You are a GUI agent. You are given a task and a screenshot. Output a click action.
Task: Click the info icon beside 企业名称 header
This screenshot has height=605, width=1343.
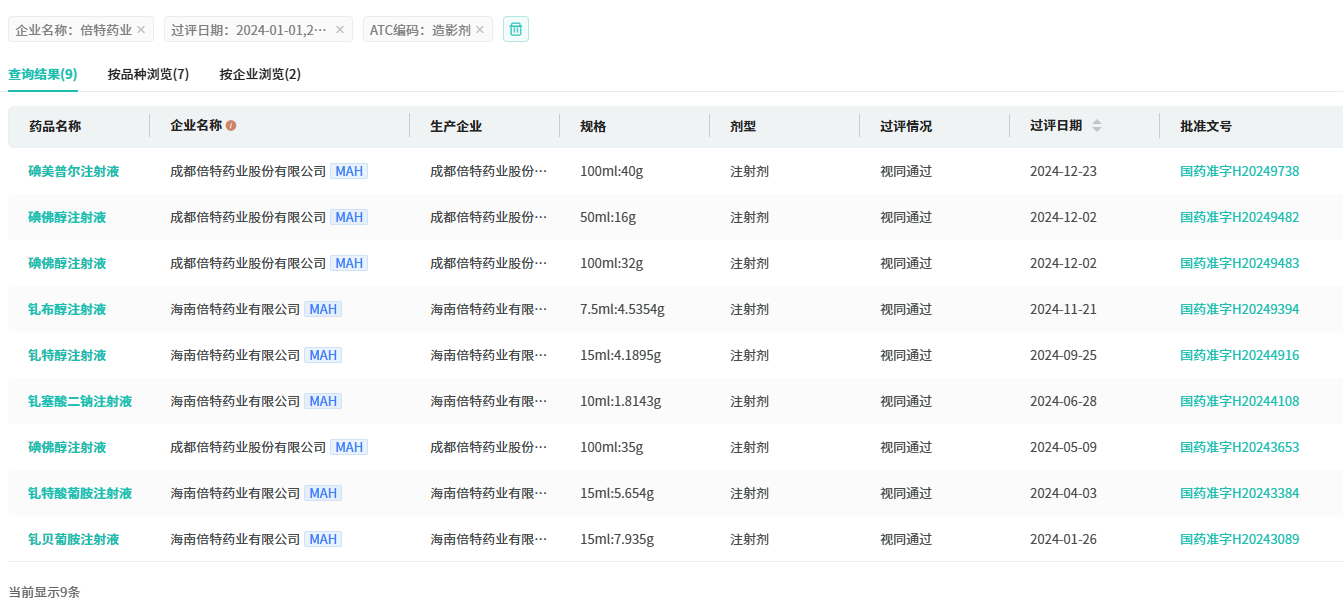(x=231, y=126)
